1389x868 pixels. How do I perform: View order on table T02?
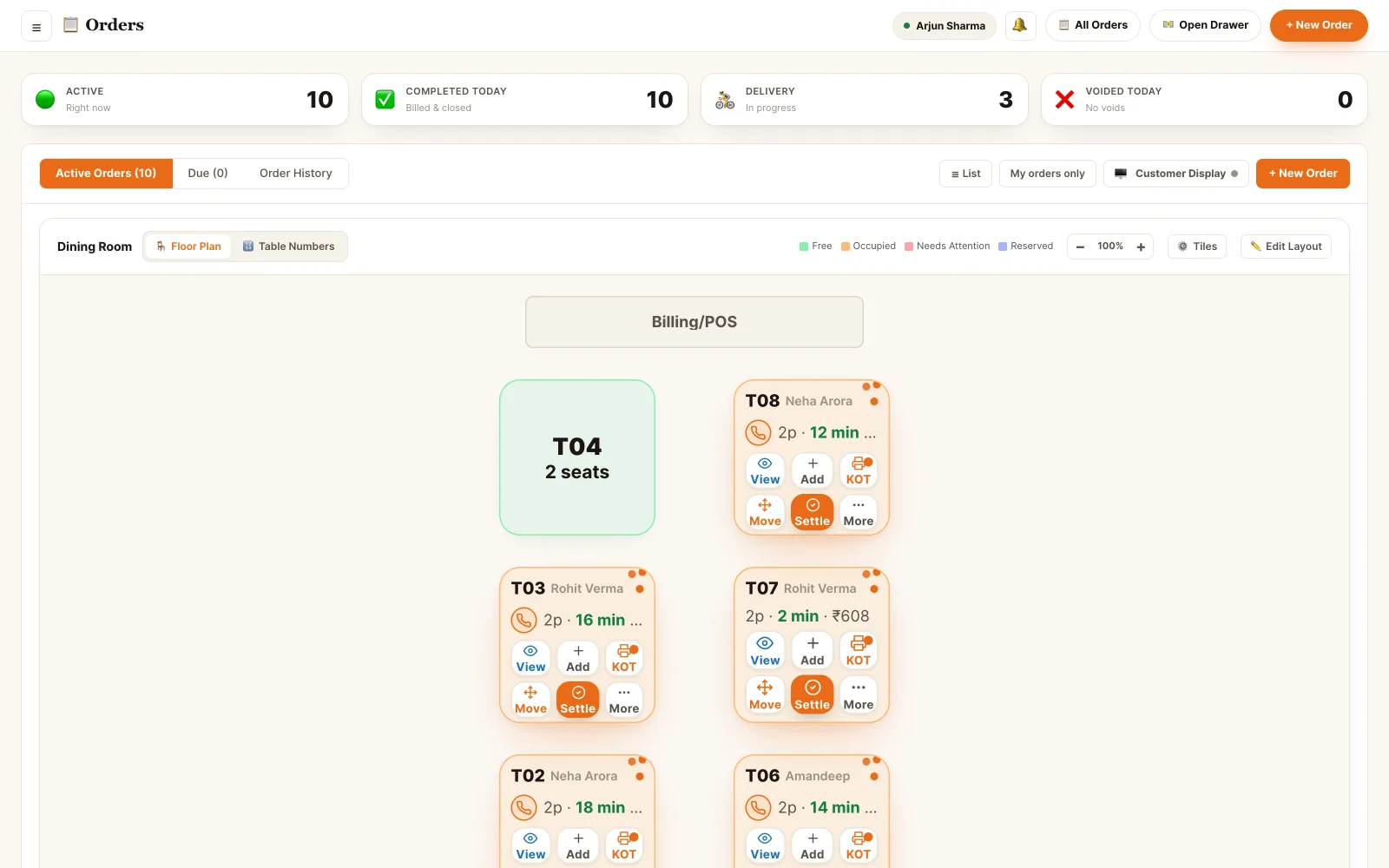[530, 846]
